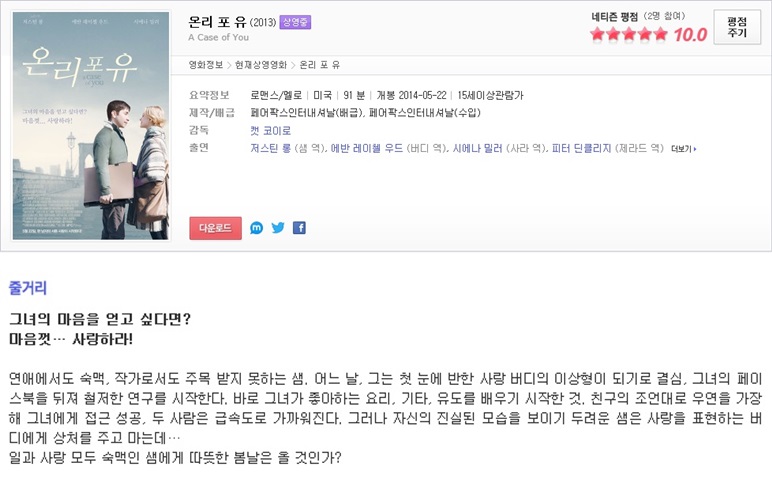The height and width of the screenshot is (498, 772).
Task: Click the 다운로드 download button
Action: coord(215,228)
